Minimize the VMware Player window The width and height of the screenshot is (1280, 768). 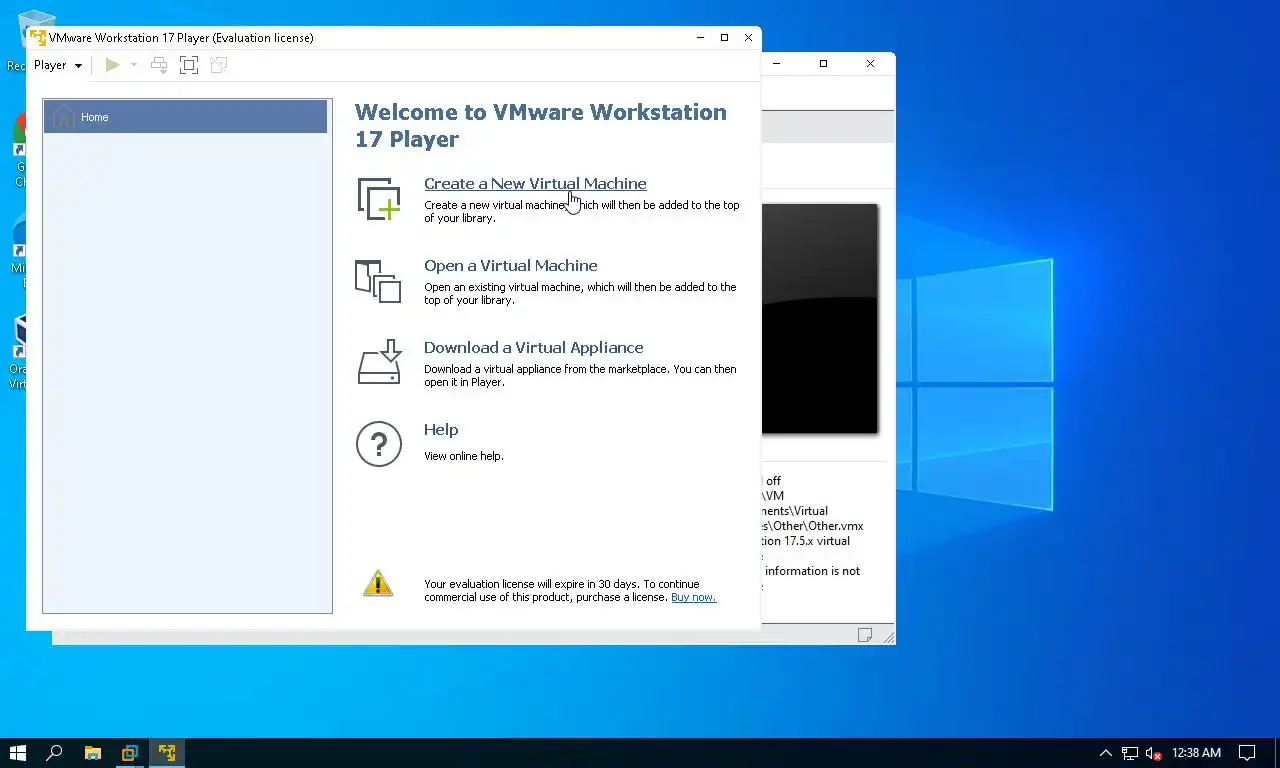[x=700, y=38]
